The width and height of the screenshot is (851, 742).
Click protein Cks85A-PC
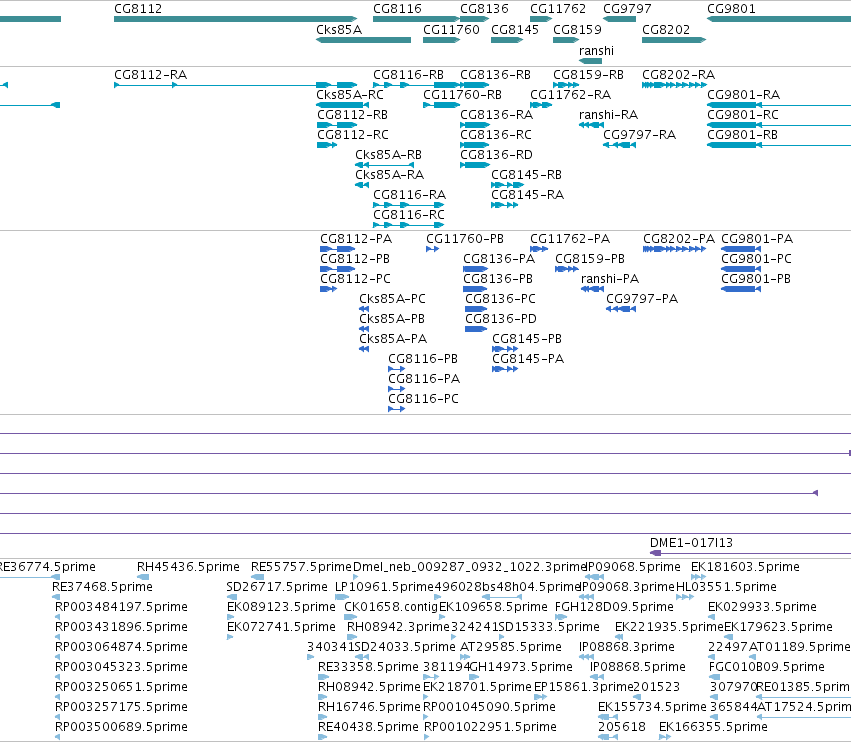coord(364,309)
